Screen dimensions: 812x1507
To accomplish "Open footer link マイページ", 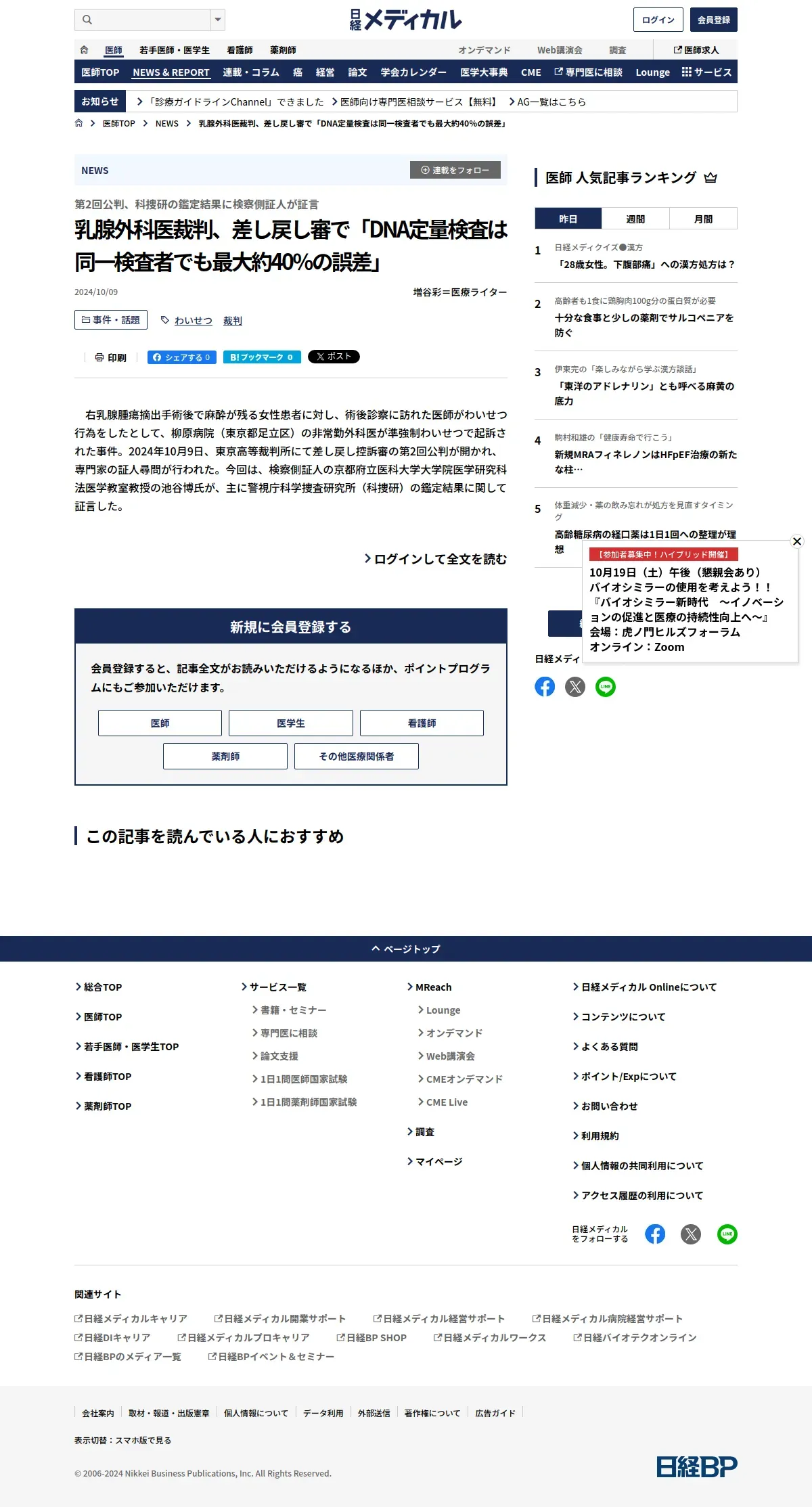I will tap(435, 1162).
